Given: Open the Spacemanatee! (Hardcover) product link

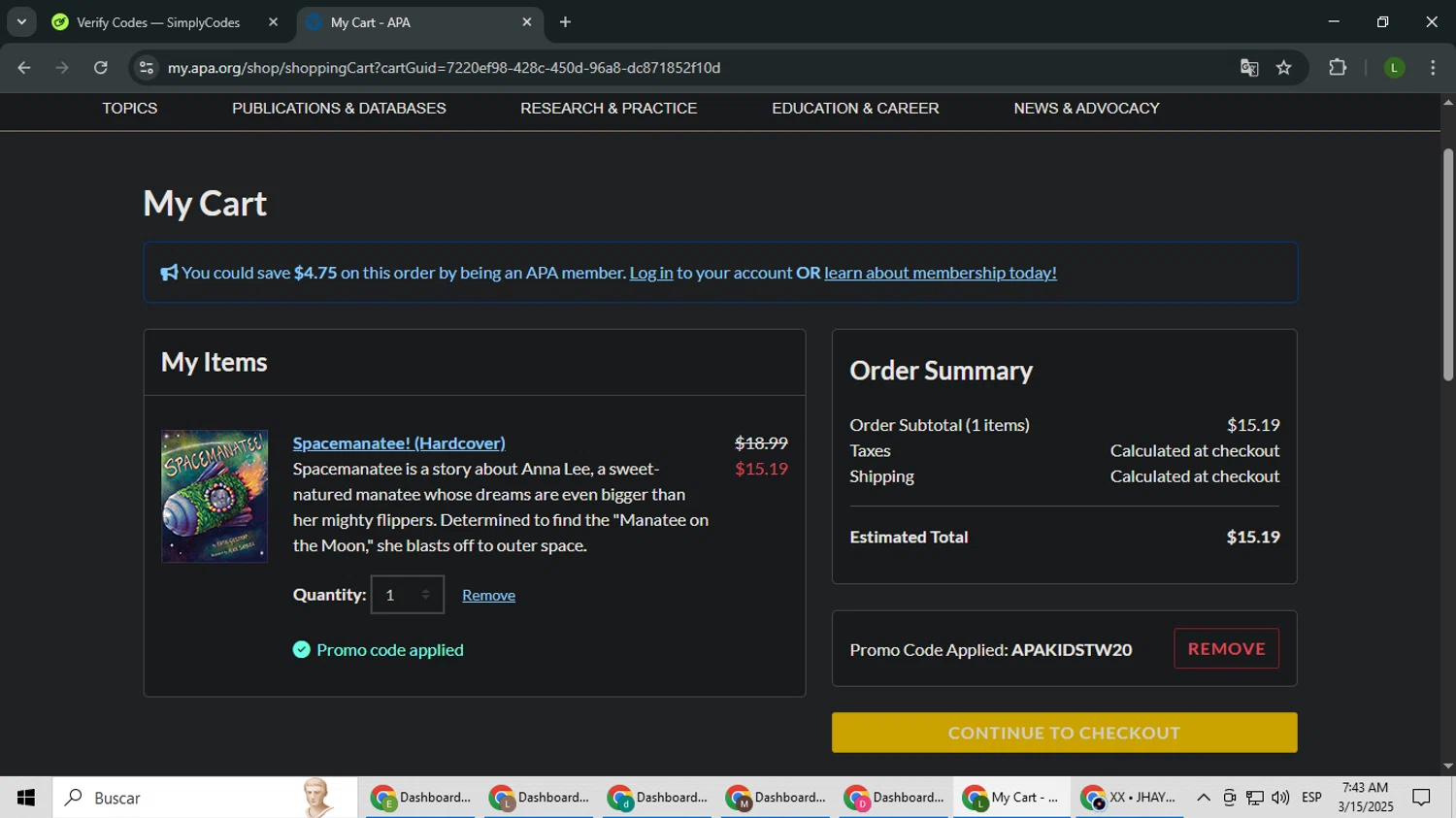Looking at the screenshot, I should point(399,443).
